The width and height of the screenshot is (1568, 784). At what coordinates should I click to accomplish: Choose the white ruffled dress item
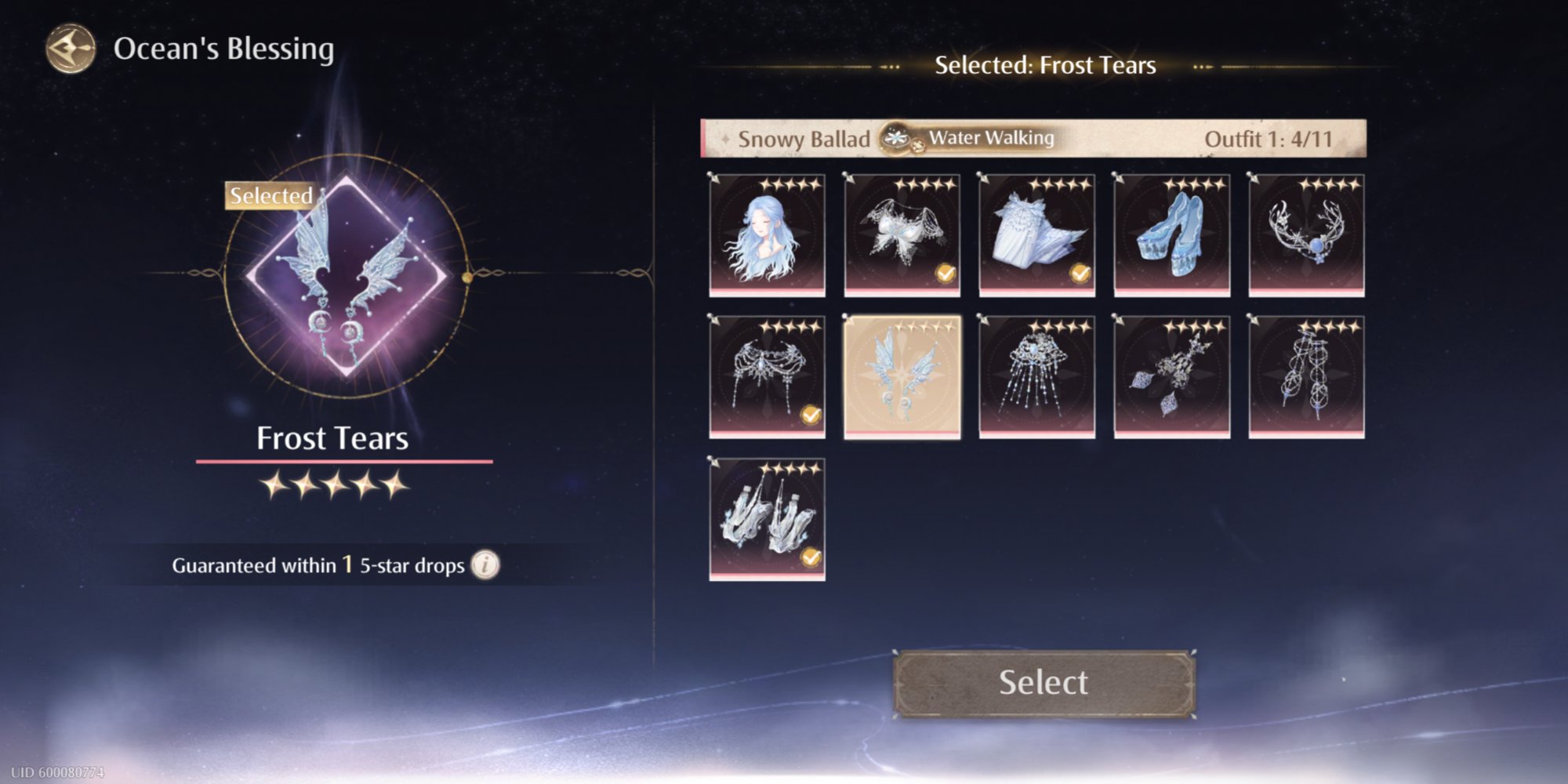click(1036, 235)
